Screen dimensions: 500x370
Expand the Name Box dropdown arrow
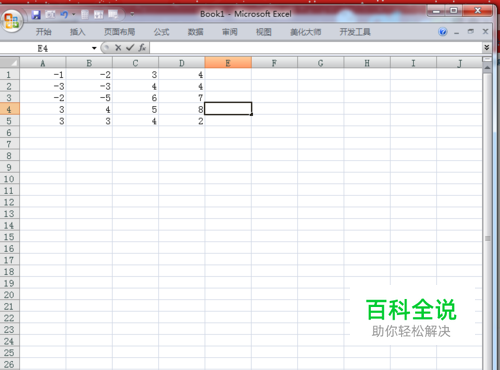94,48
